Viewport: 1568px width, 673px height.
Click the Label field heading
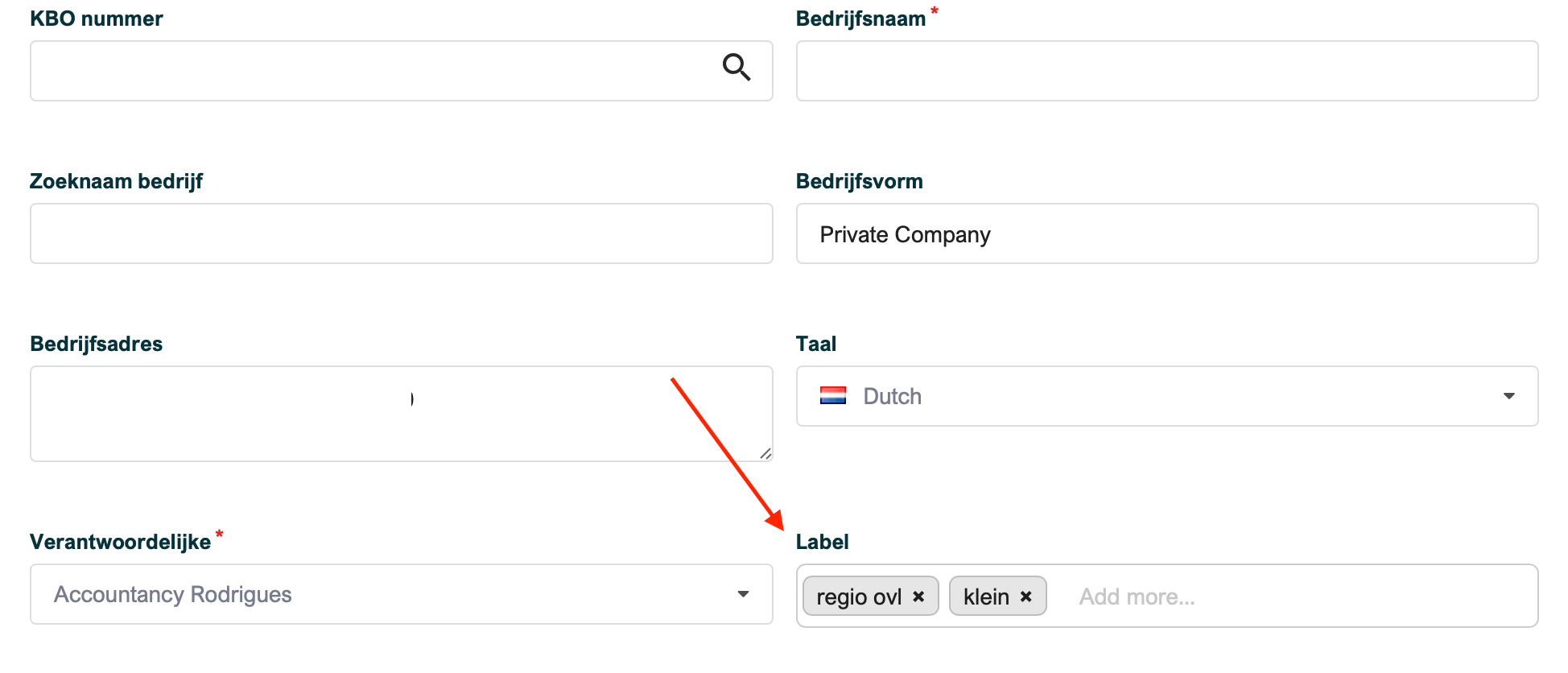pyautogui.click(x=822, y=542)
